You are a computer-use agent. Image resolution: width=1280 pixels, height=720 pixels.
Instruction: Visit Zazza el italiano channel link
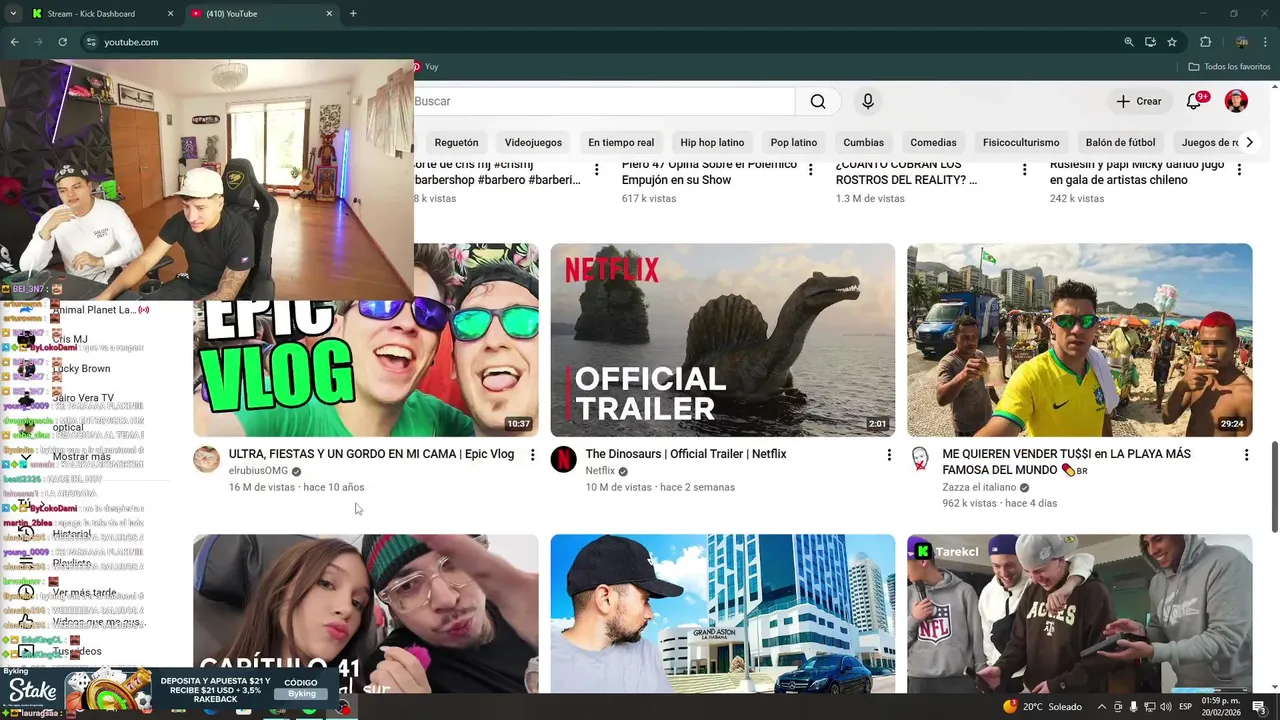point(979,487)
